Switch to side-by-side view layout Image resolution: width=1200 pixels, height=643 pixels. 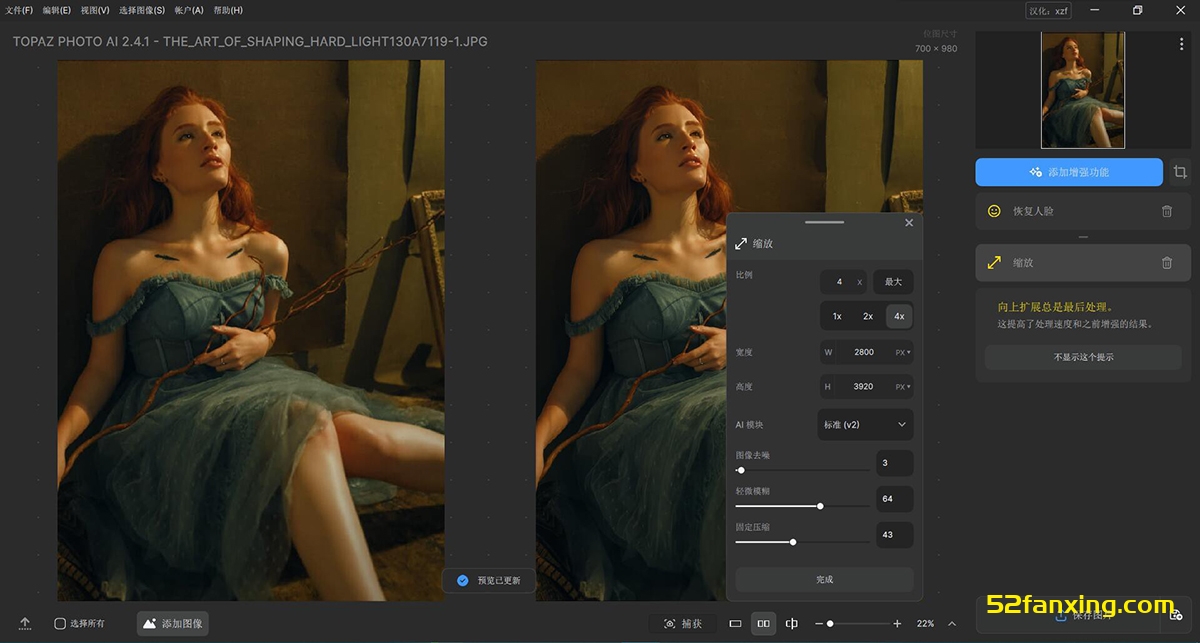[x=764, y=623]
